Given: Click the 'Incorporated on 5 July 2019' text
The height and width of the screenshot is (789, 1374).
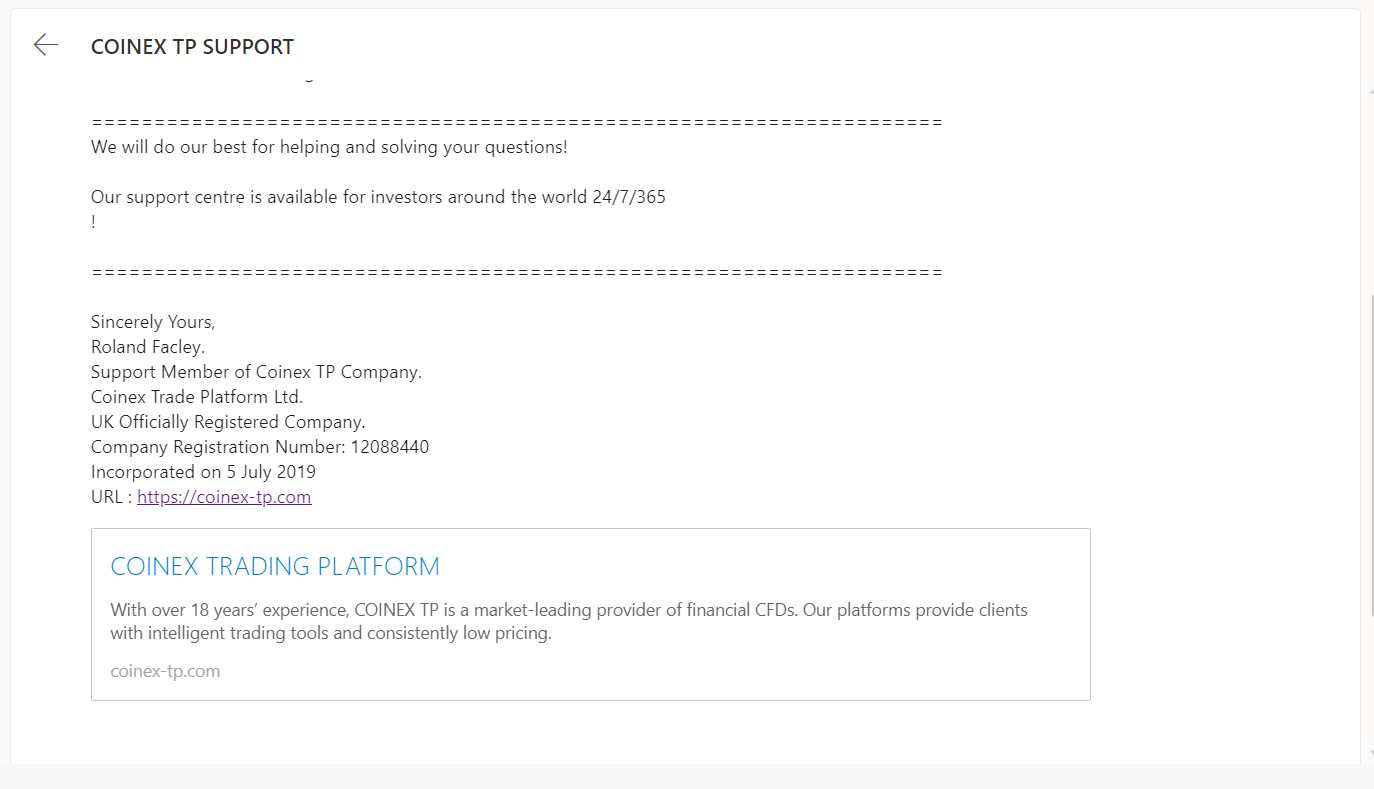Looking at the screenshot, I should [203, 472].
